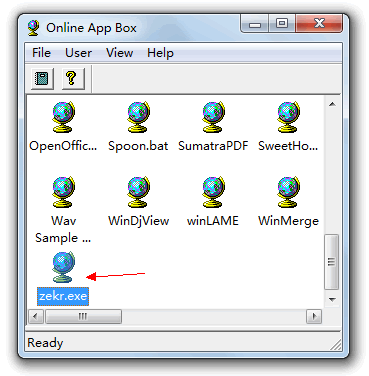Click the yellow question mark help button
Screen dimensions: 369x376
pyautogui.click(x=73, y=79)
